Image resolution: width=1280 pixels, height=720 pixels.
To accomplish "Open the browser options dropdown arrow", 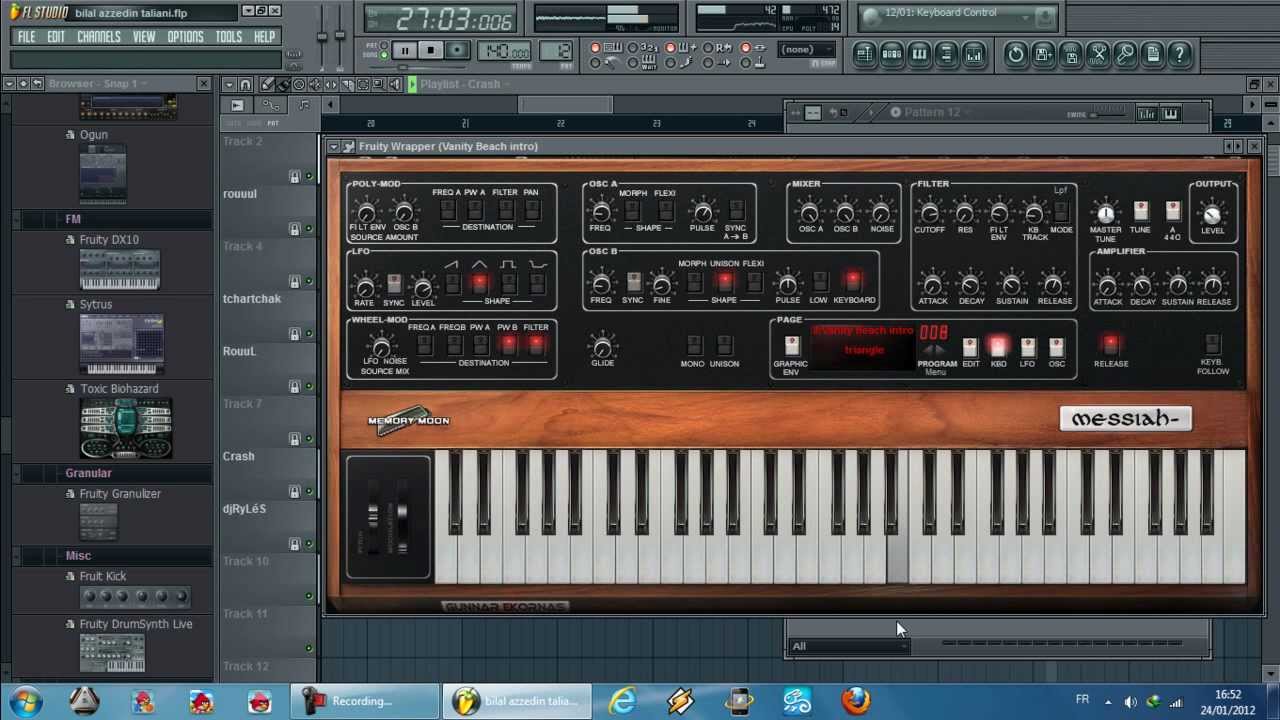I will pos(9,84).
